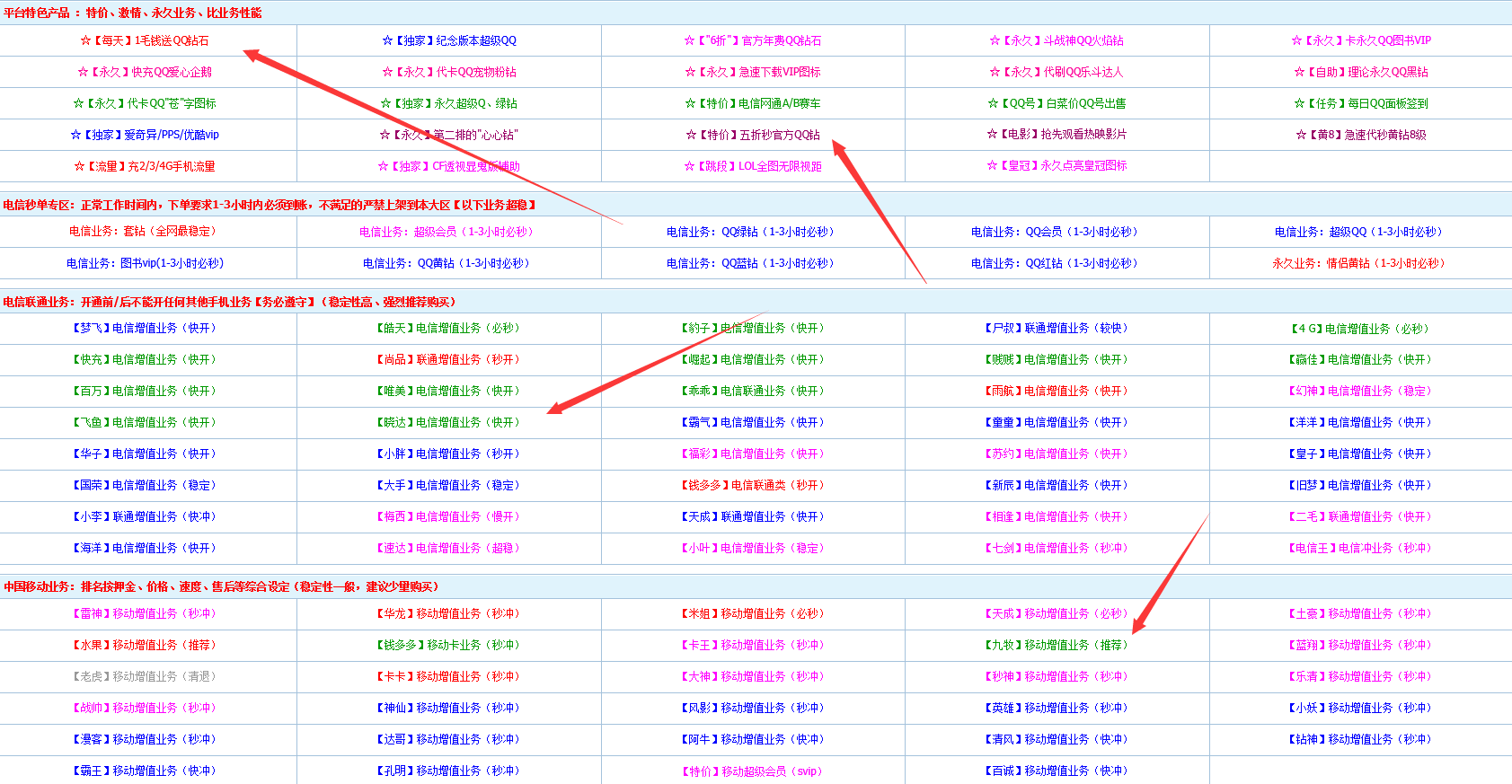1512x784 pixels.
Task: Open 【特价】五折秒官方QQ钻
Action: coord(753,135)
